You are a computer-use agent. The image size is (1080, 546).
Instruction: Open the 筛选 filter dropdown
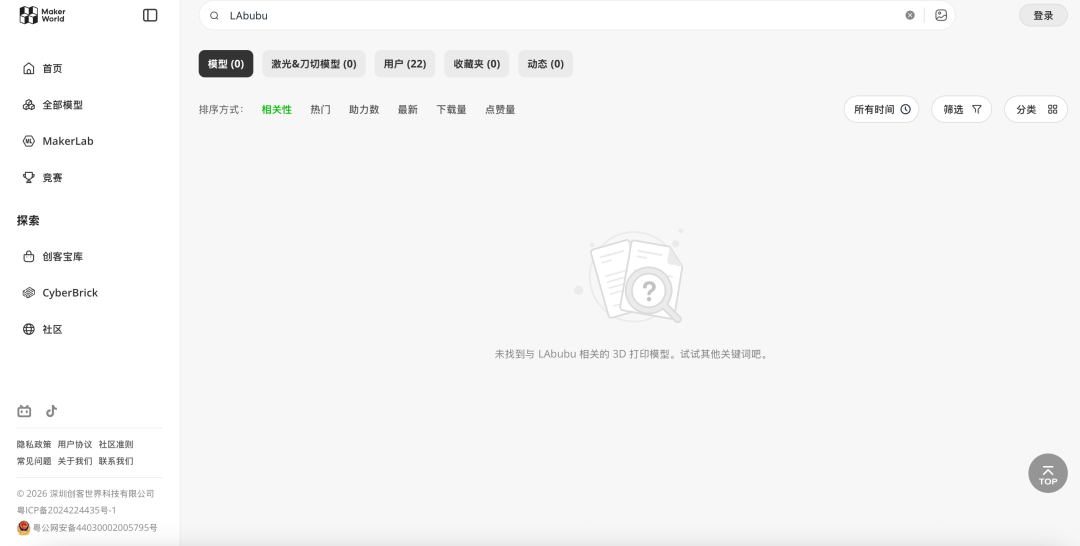point(961,109)
